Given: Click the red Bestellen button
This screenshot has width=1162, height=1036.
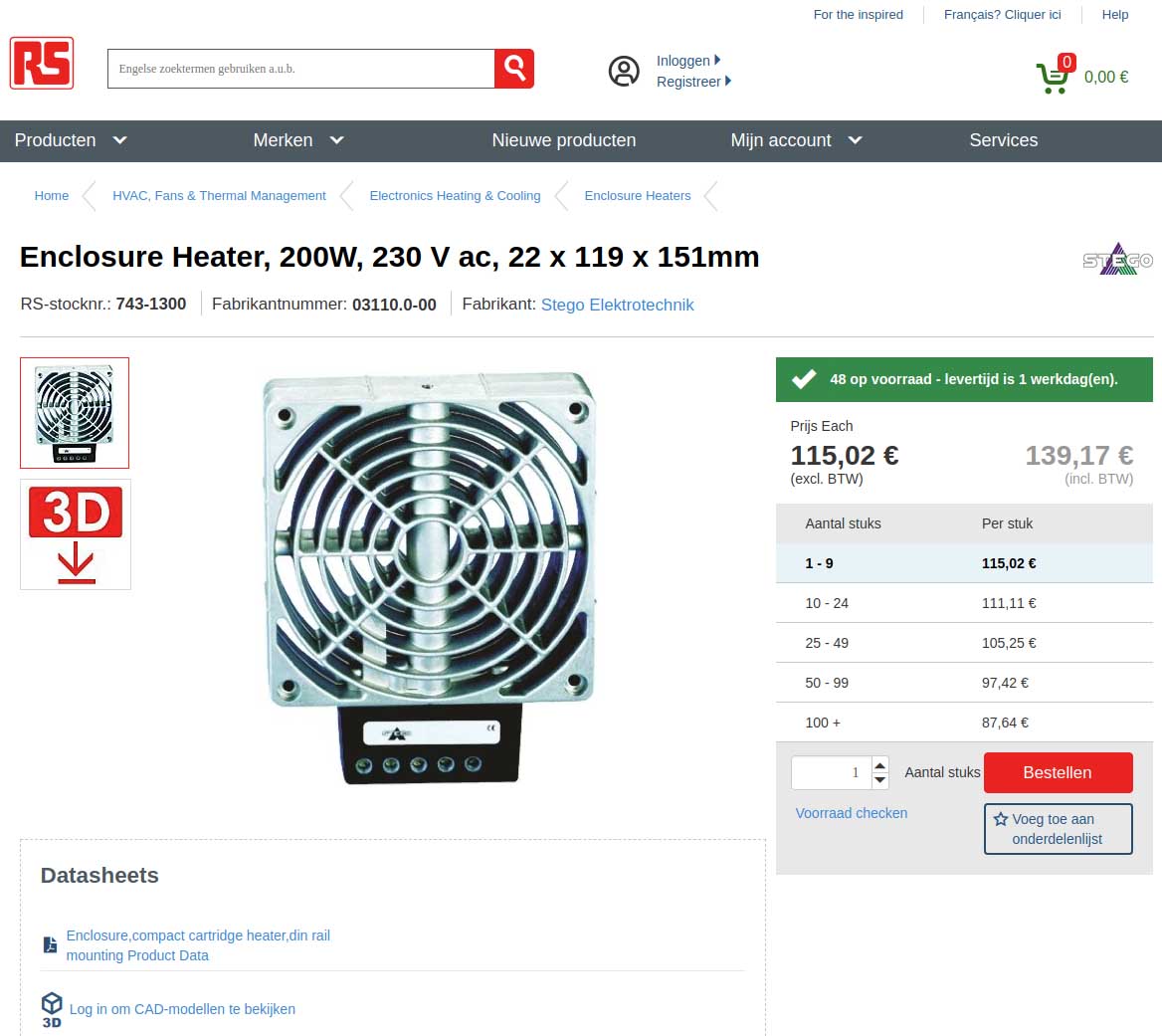Looking at the screenshot, I should click(1058, 773).
